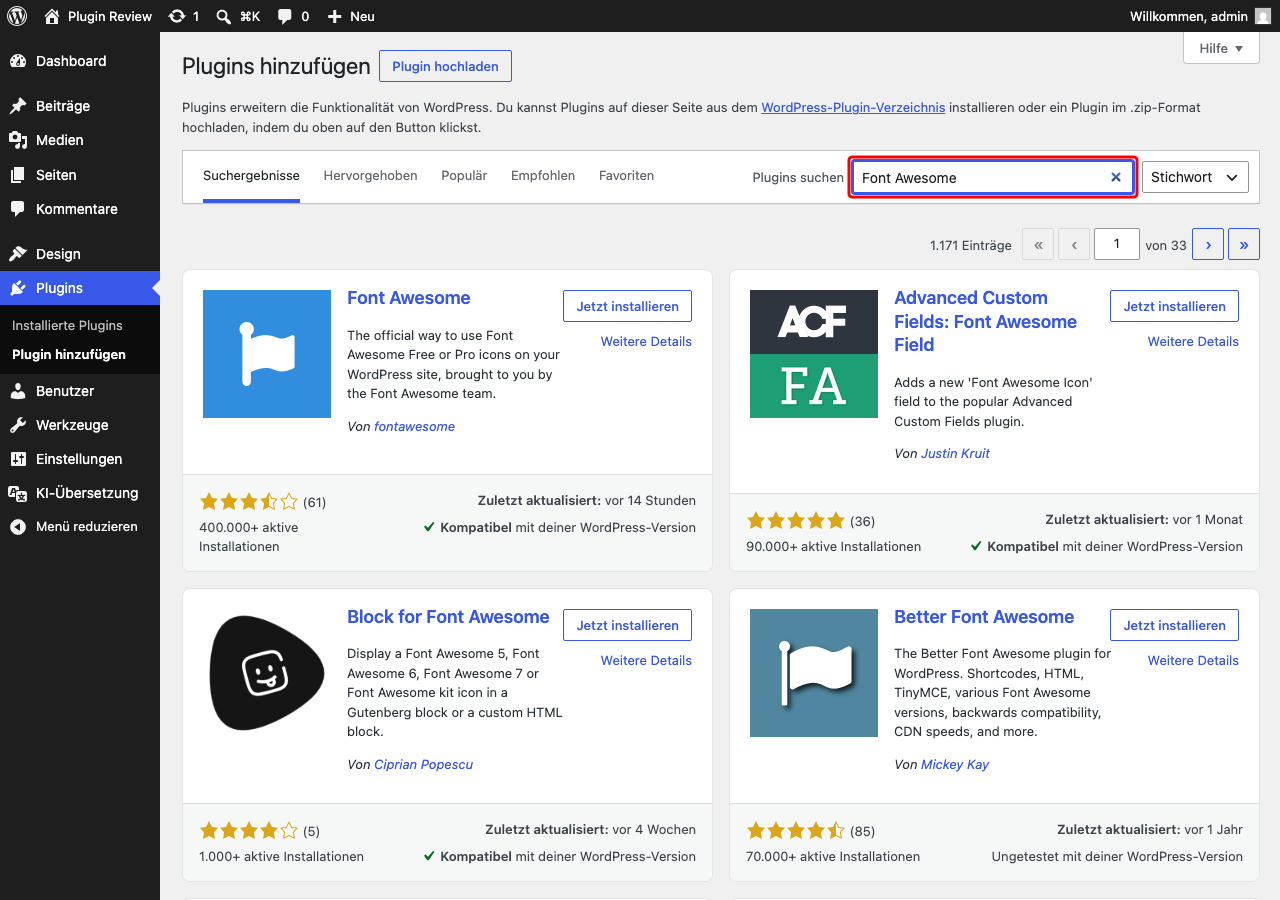Click the 400.000+ aktive Installationen text
The image size is (1280, 900).
pos(249,537)
